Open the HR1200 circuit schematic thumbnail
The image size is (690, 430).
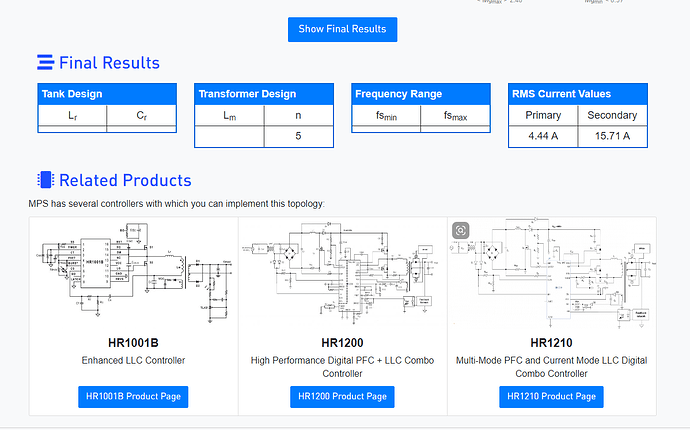click(x=342, y=274)
